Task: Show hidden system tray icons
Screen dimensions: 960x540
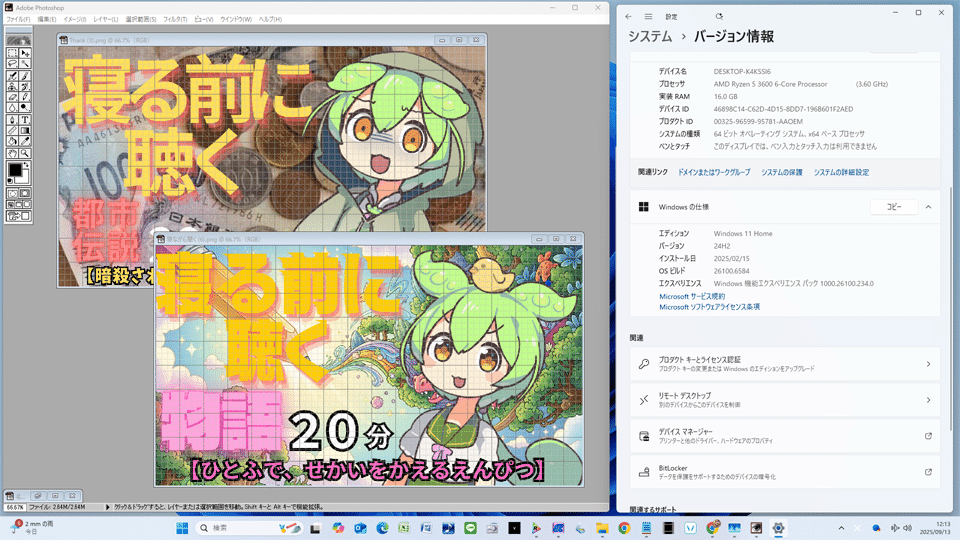Action: 841,528
